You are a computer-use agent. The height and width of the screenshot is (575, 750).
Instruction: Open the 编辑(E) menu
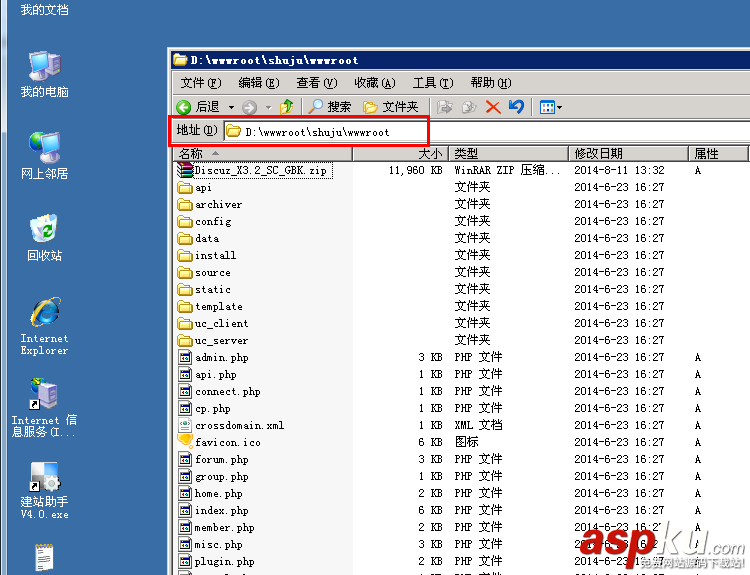(259, 83)
